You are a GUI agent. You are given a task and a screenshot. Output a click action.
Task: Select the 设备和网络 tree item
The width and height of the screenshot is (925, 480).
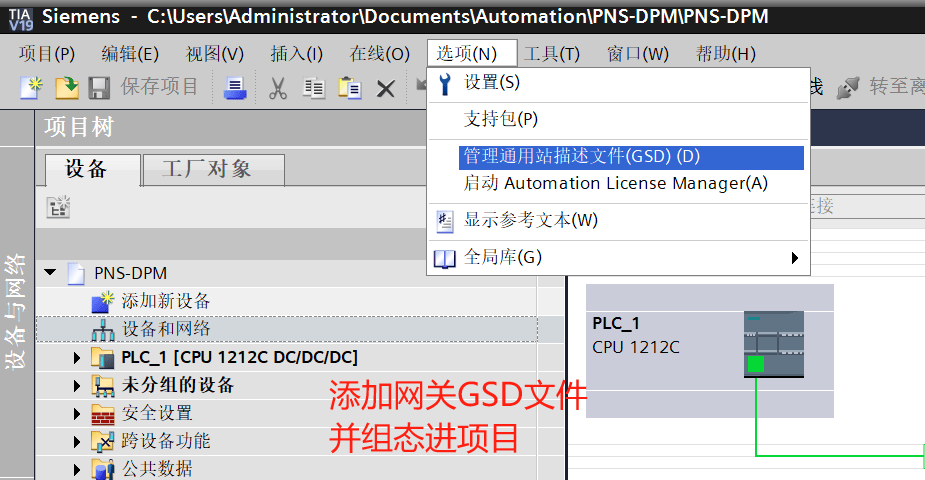pos(165,329)
